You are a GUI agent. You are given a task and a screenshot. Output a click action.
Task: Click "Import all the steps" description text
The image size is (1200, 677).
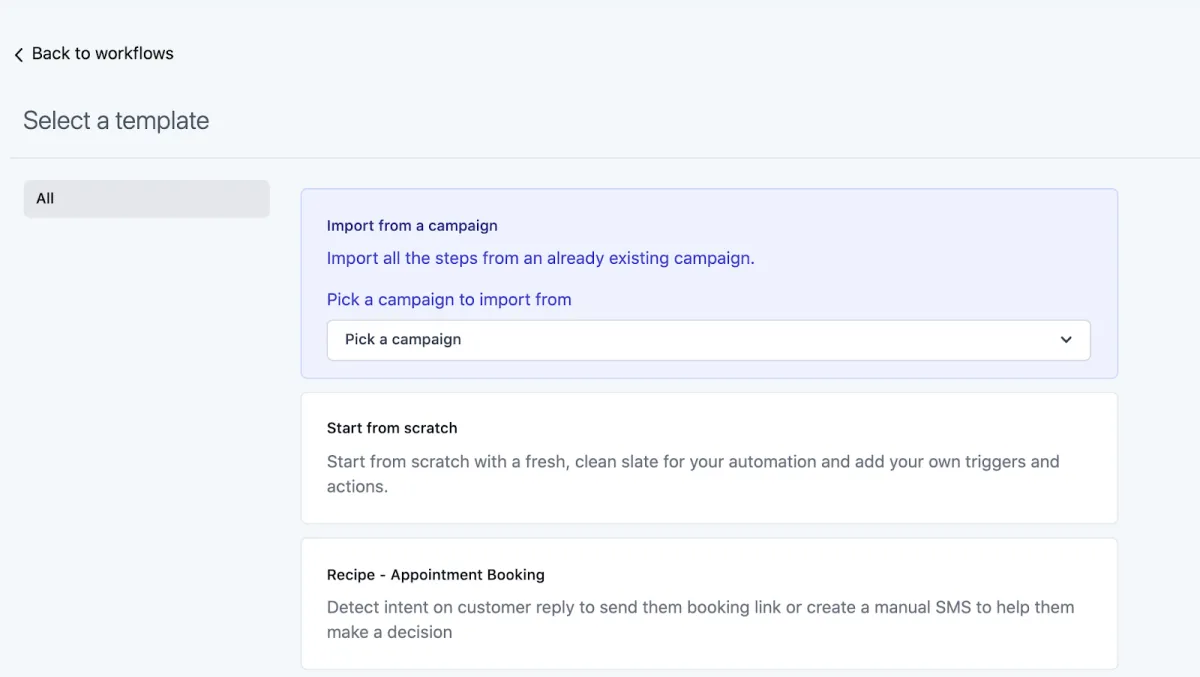click(540, 258)
